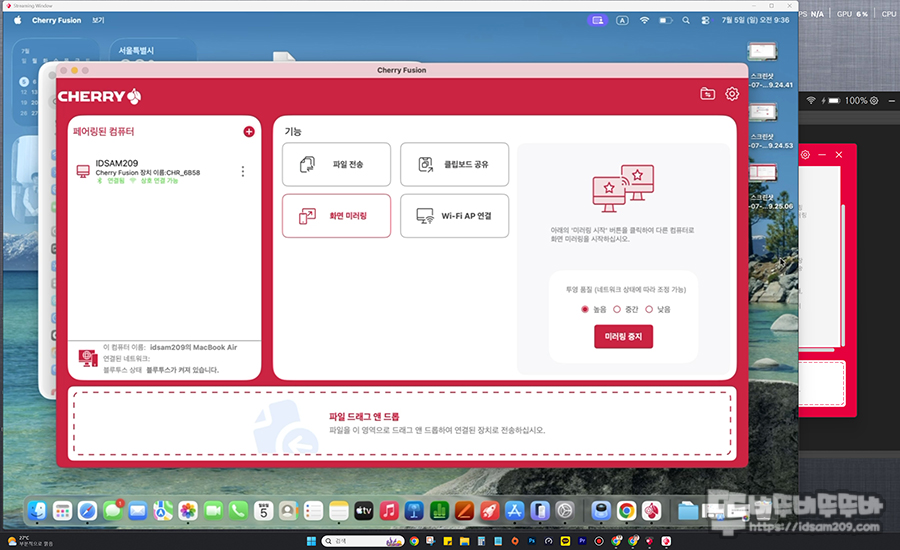Open the Cherry Fusion app menu in menu bar
This screenshot has height=550, width=900.
pos(56,20)
